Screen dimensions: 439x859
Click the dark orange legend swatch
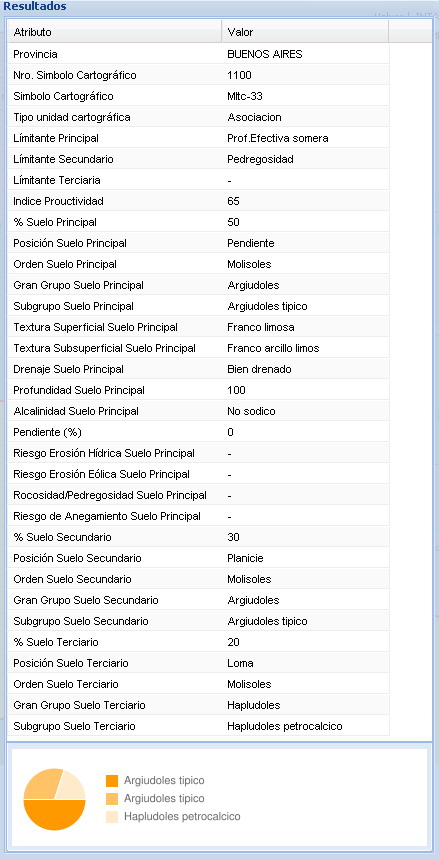(112, 781)
